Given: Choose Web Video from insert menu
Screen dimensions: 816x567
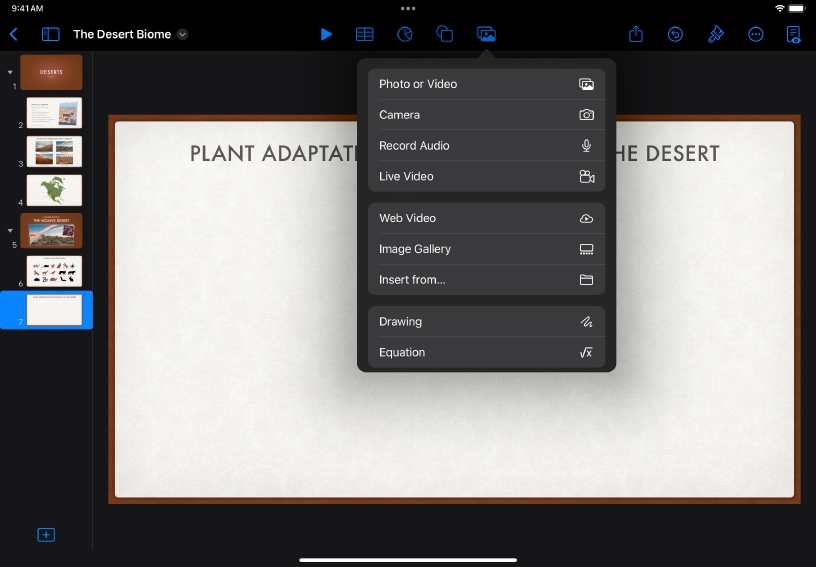Looking at the screenshot, I should pyautogui.click(x=486, y=218).
